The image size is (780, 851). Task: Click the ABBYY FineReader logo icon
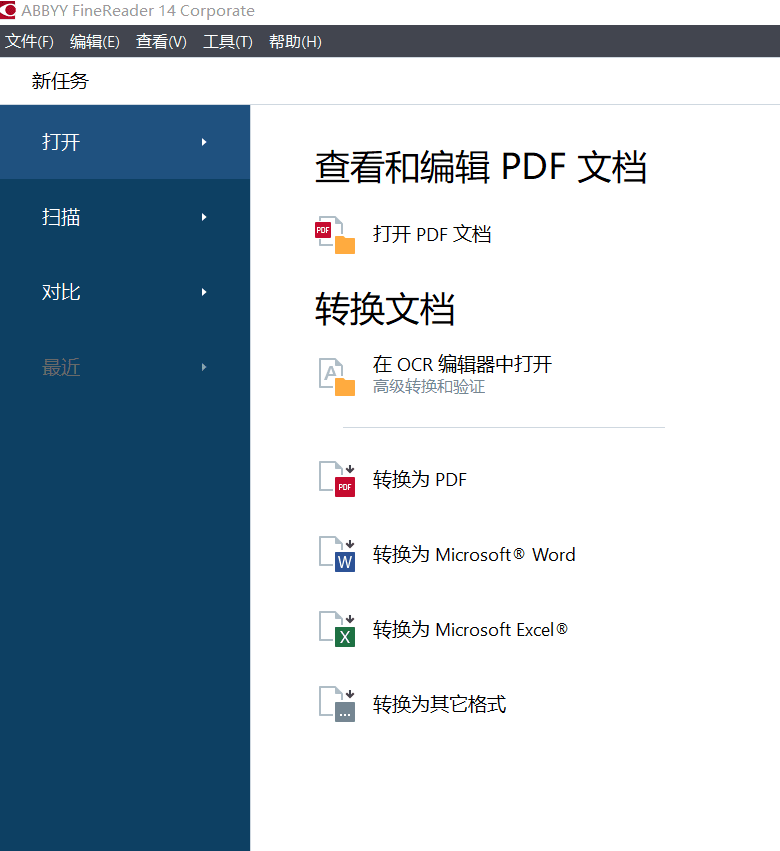8,10
